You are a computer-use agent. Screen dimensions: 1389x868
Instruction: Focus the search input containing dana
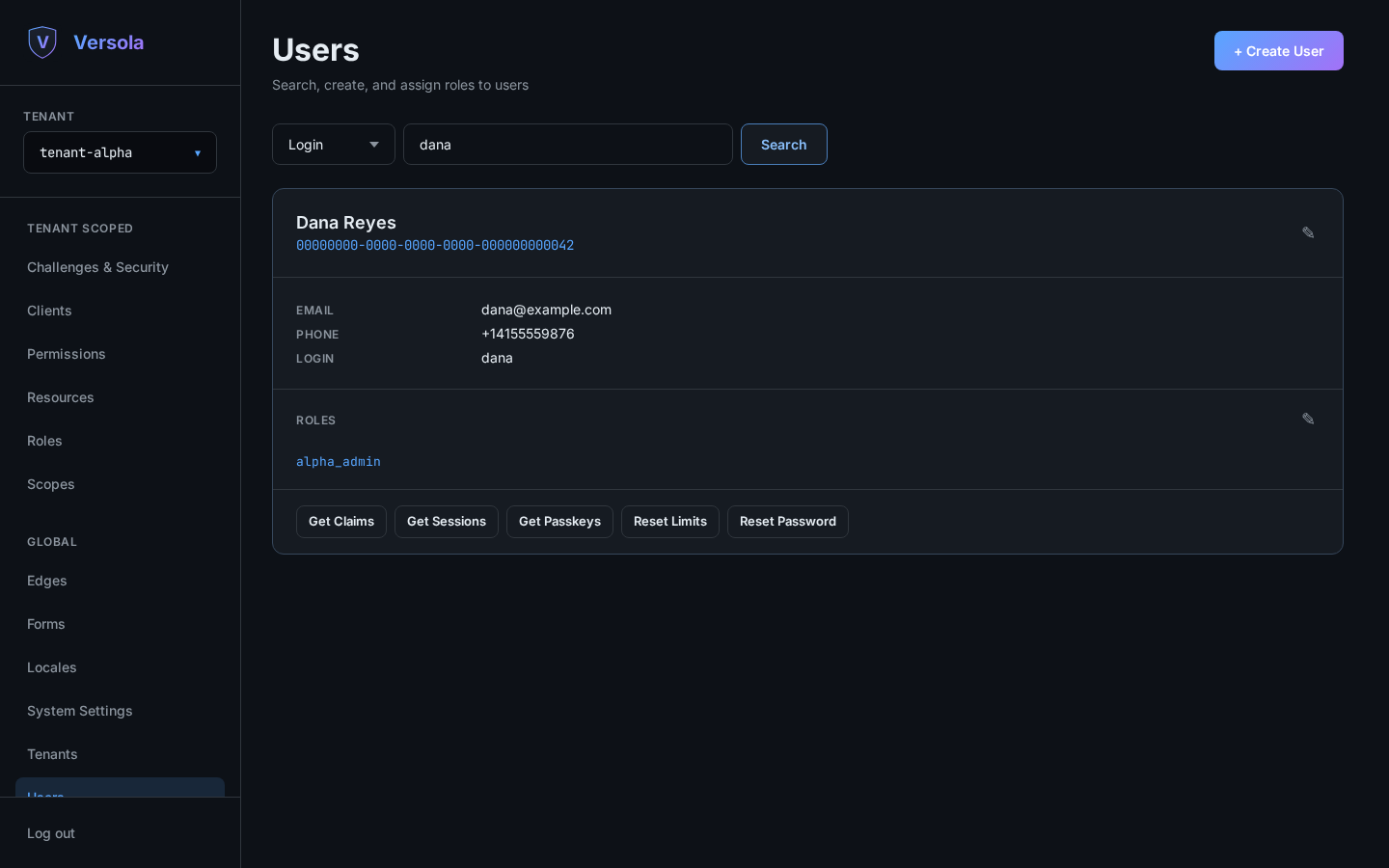(568, 145)
